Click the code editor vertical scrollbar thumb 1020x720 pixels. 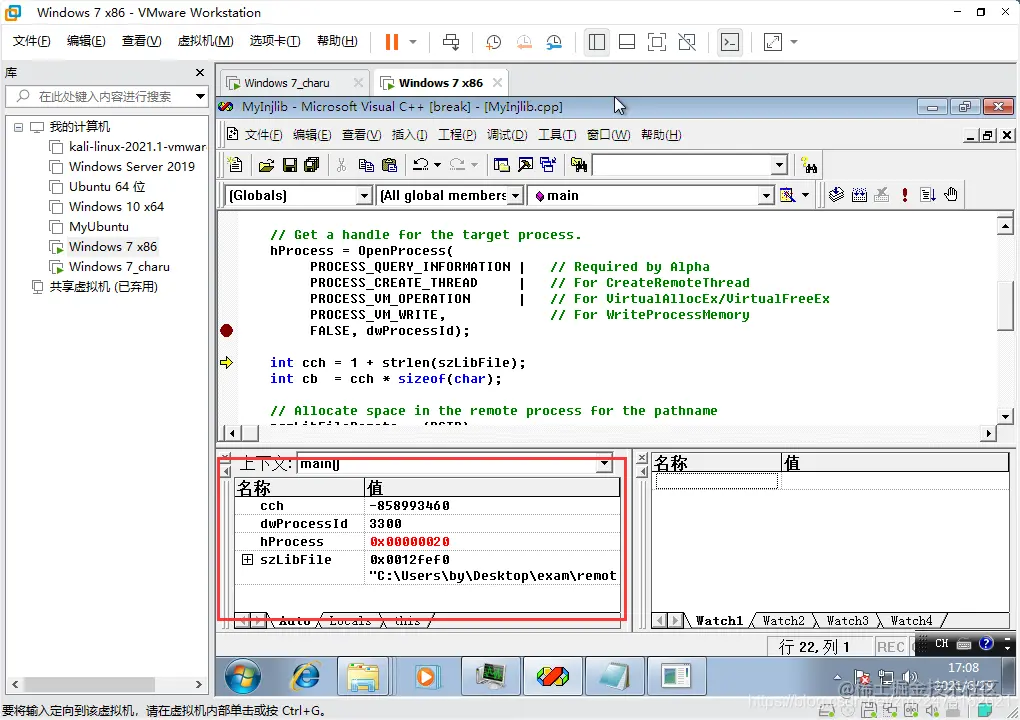(x=1004, y=306)
